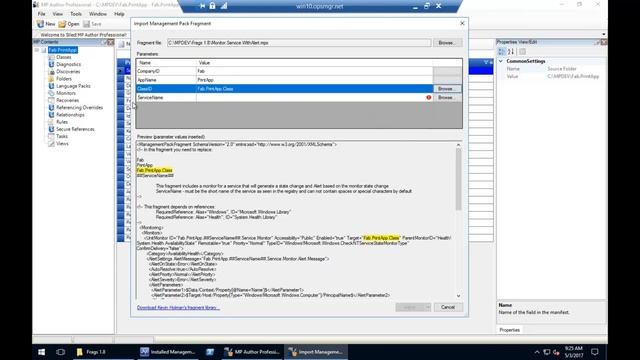
Task: Select the Rules node icon
Action: click(51, 122)
